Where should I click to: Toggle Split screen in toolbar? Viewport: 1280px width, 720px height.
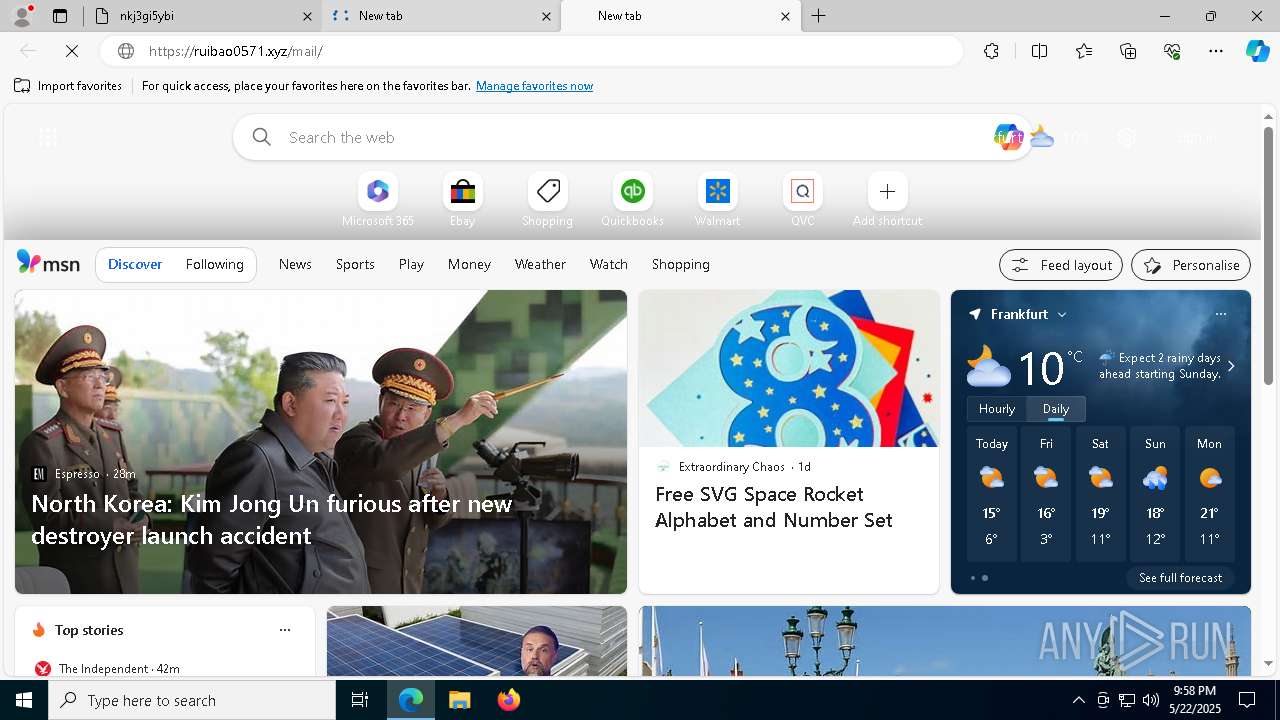[x=1039, y=51]
